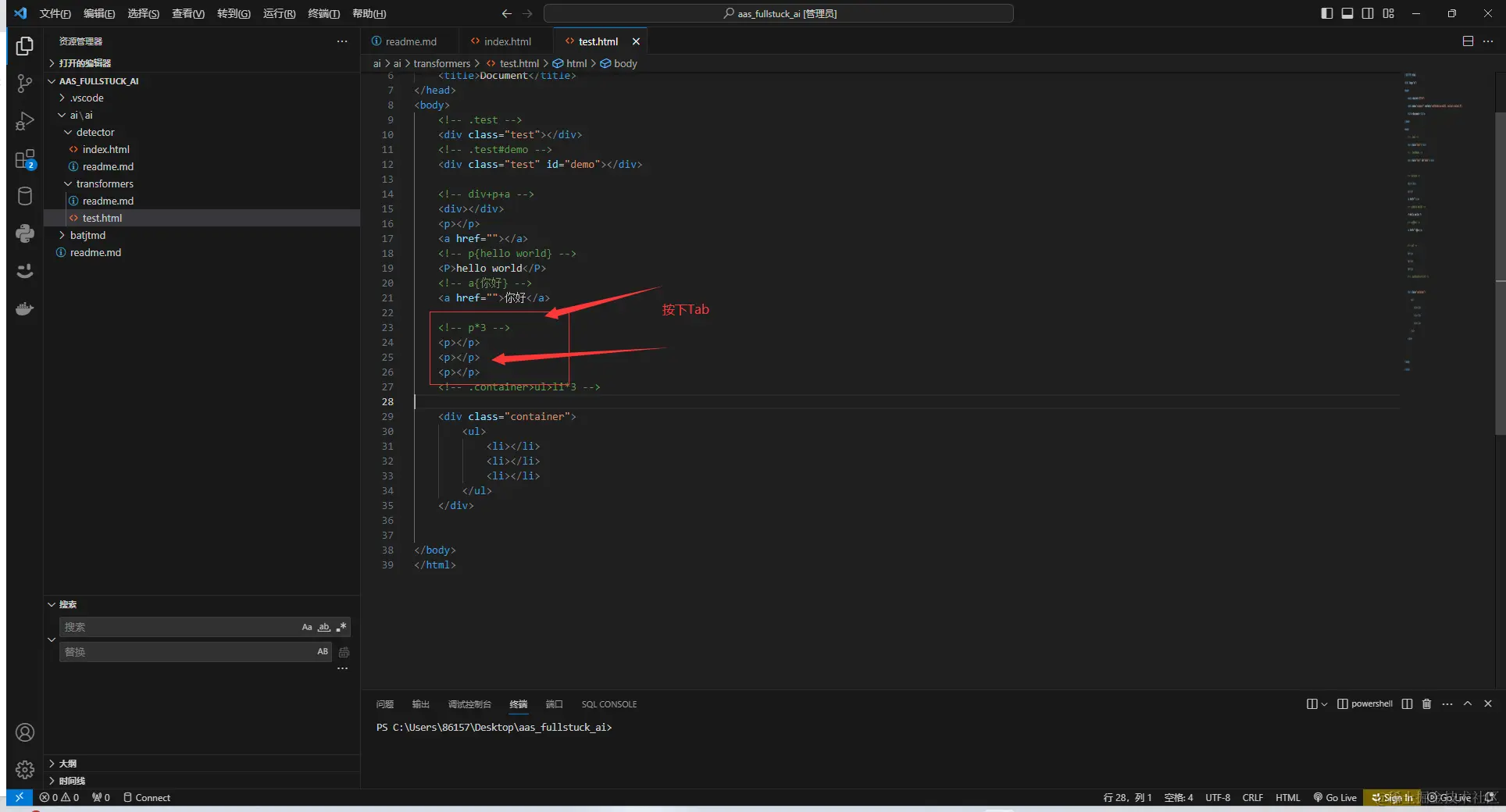Open the database view icon
Image resolution: width=1506 pixels, height=812 pixels.
(25, 196)
